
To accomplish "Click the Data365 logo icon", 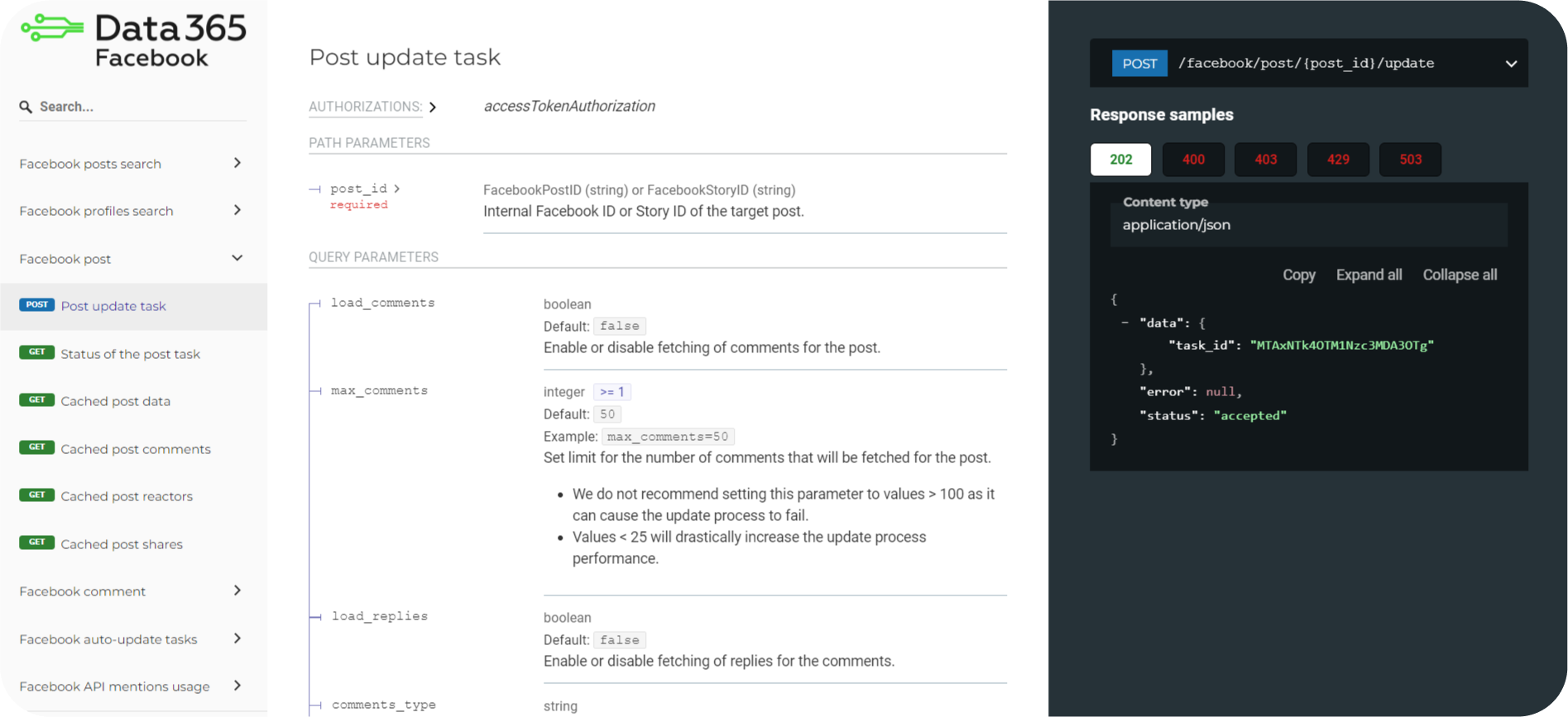I will (52, 29).
